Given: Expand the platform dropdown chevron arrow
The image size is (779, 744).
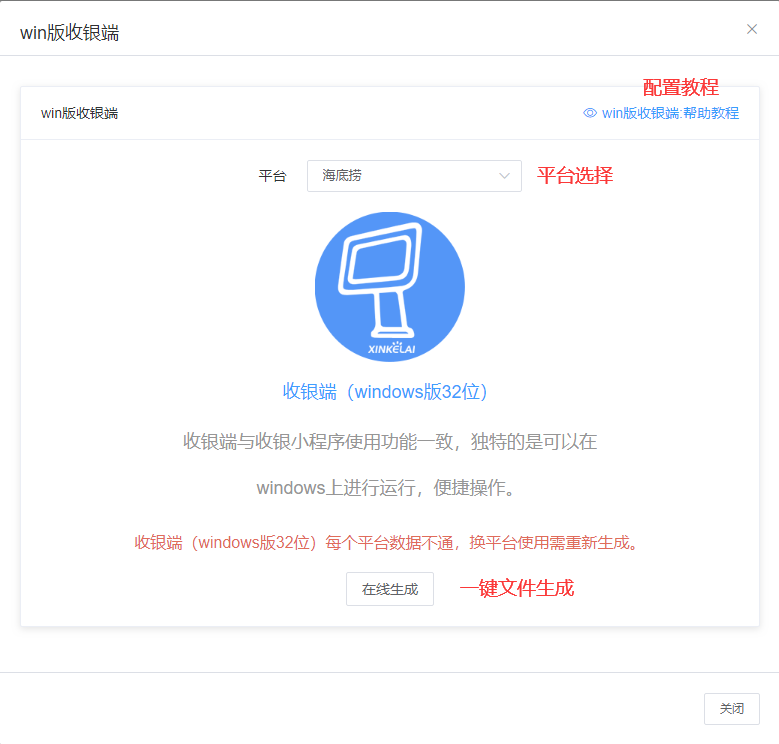Looking at the screenshot, I should point(504,176).
